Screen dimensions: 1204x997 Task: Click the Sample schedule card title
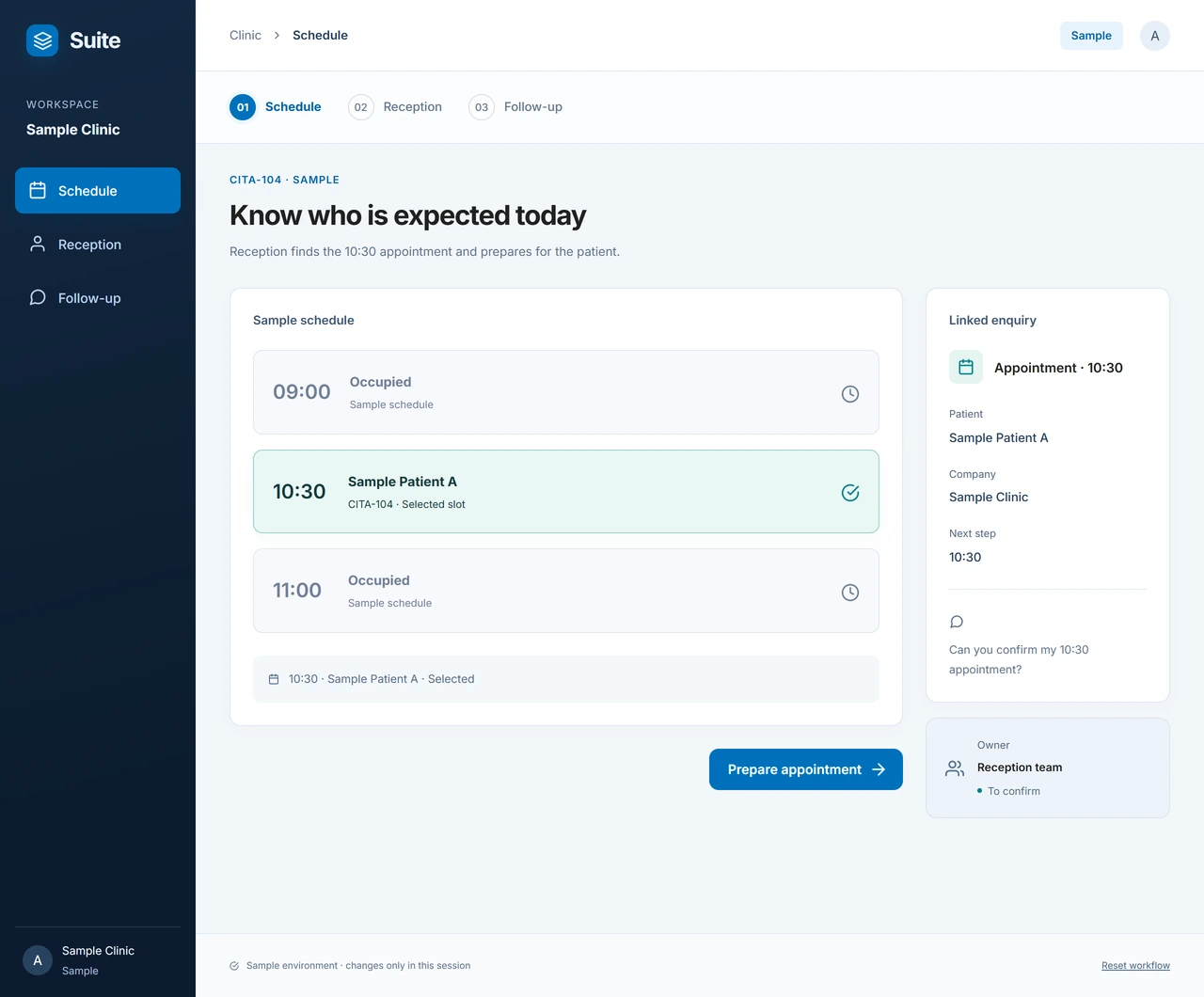tap(304, 321)
